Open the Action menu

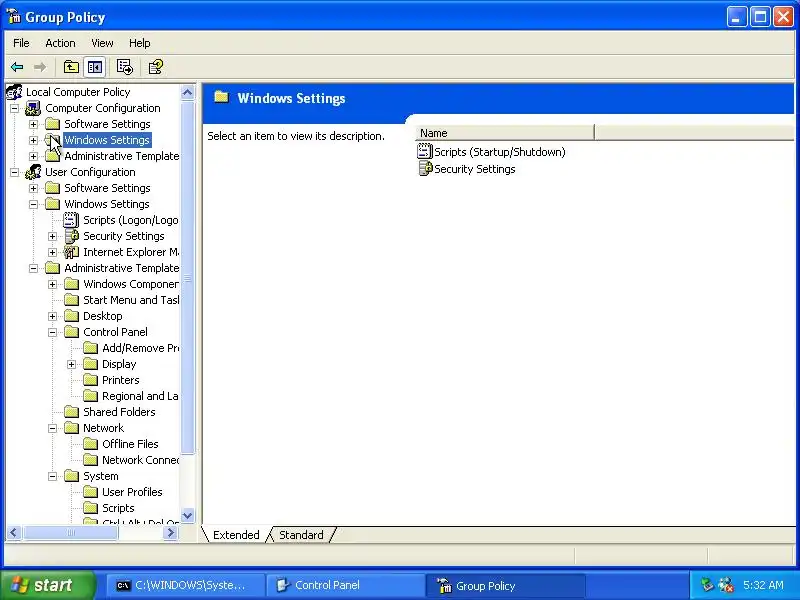[x=60, y=43]
